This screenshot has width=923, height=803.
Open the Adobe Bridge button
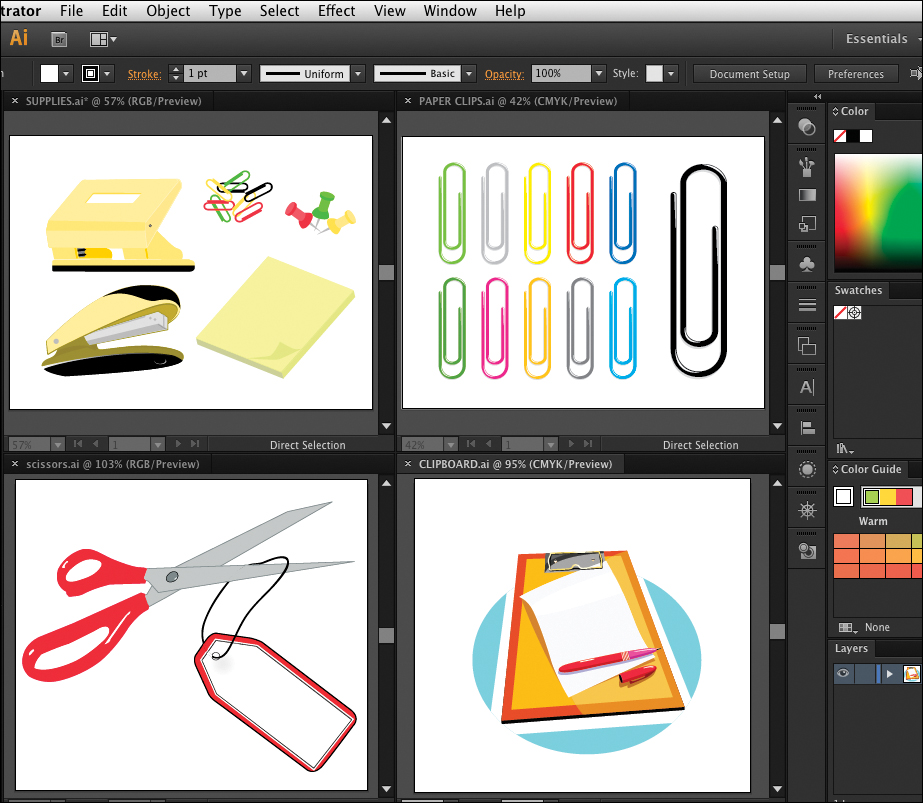[59, 39]
